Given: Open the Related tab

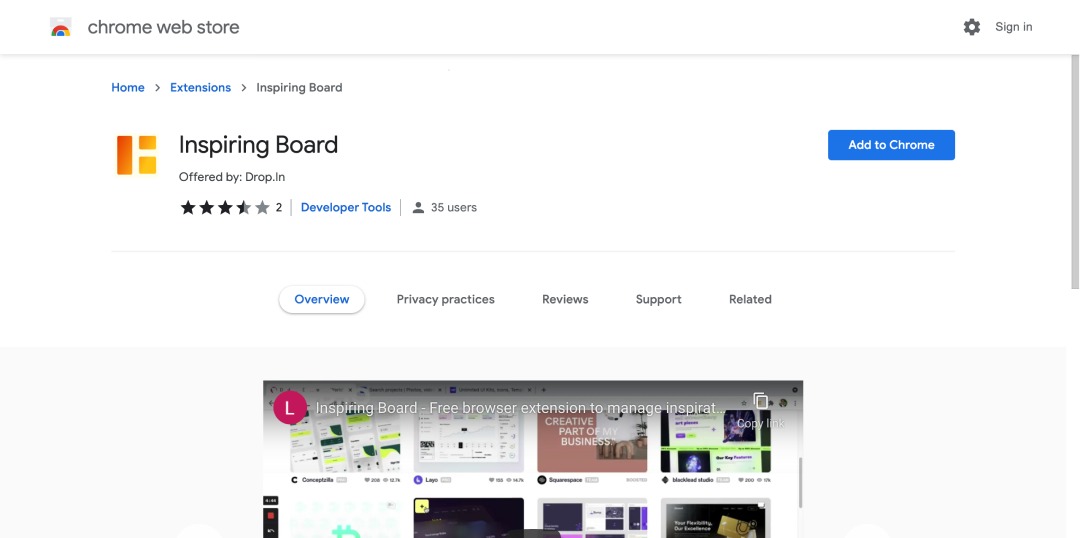Looking at the screenshot, I should [x=750, y=299].
